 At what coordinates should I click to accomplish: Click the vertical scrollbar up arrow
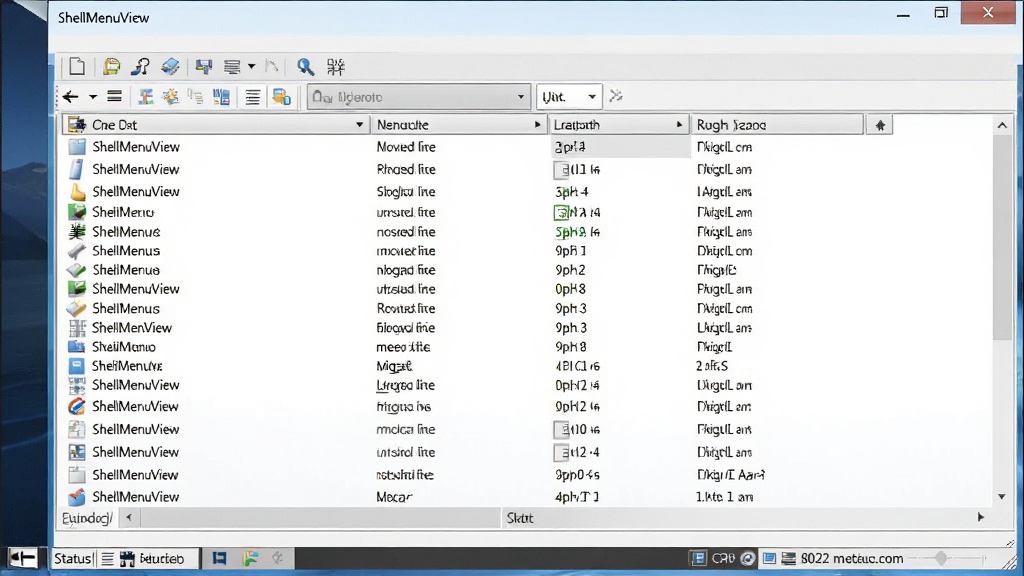click(x=1002, y=125)
